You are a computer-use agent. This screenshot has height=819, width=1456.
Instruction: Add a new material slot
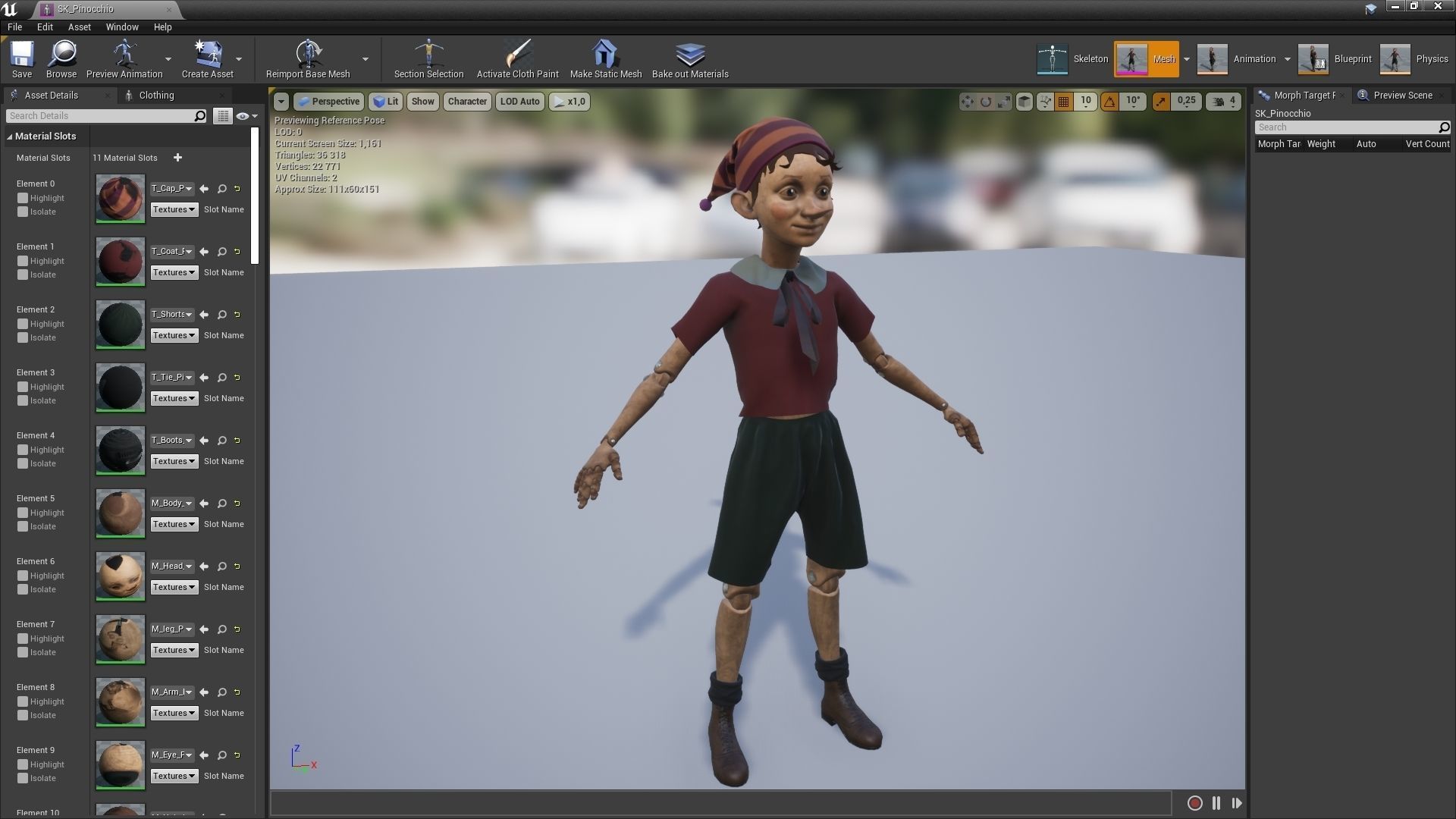coord(177,158)
